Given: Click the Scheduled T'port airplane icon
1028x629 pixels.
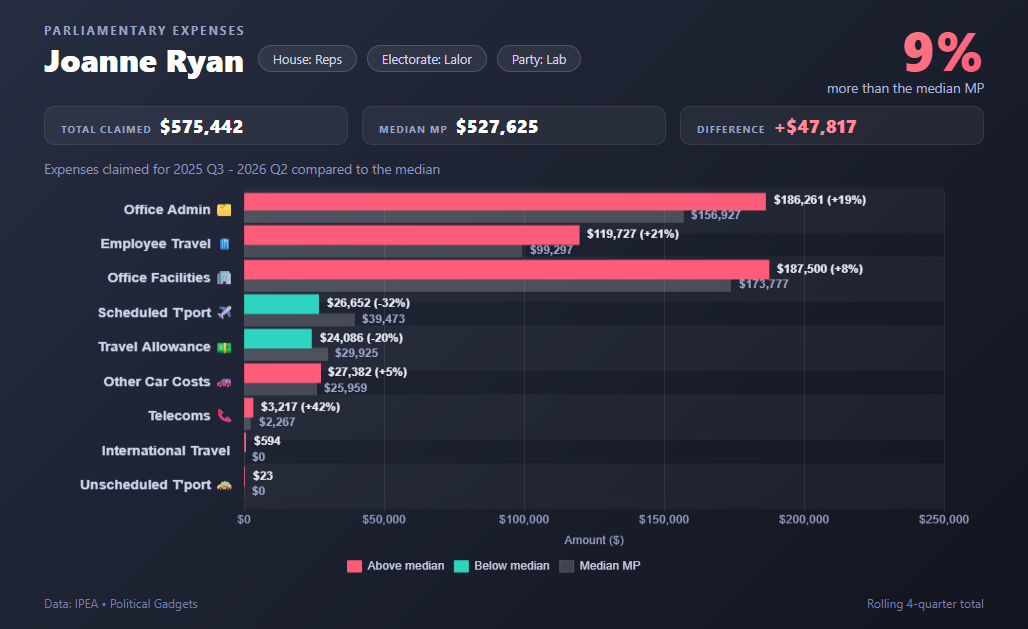Looking at the screenshot, I should tap(224, 312).
